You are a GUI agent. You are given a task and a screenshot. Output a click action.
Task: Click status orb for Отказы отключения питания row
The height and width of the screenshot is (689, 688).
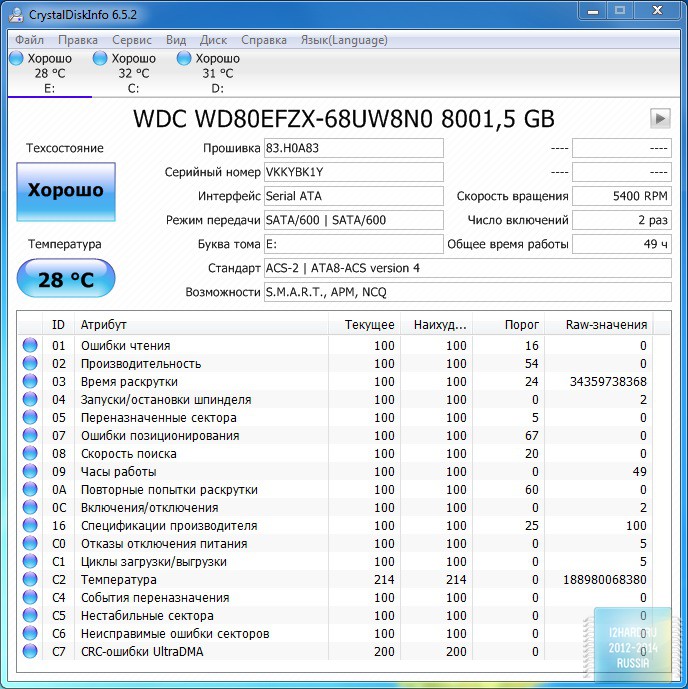pyautogui.click(x=30, y=543)
